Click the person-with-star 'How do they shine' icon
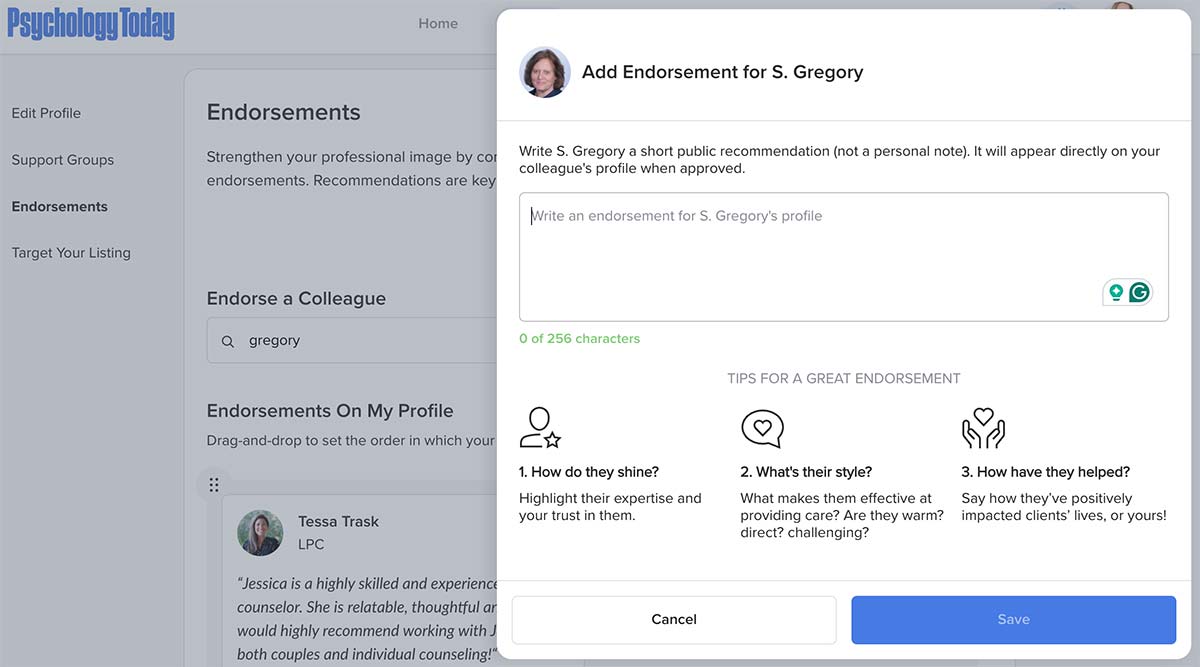This screenshot has height=667, width=1200. 540,428
